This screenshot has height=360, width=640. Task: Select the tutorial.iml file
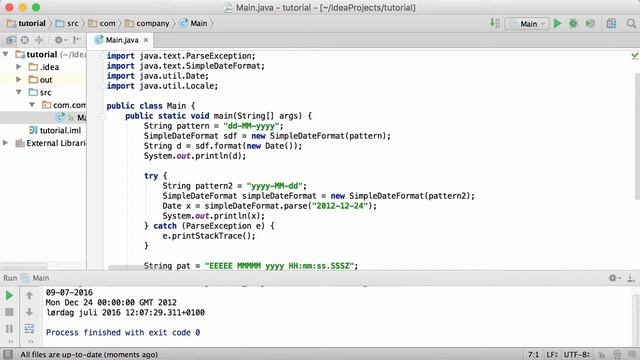56,130
